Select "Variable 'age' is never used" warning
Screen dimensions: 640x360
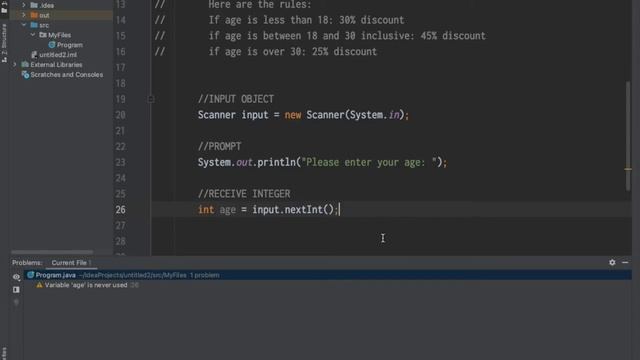(86, 285)
